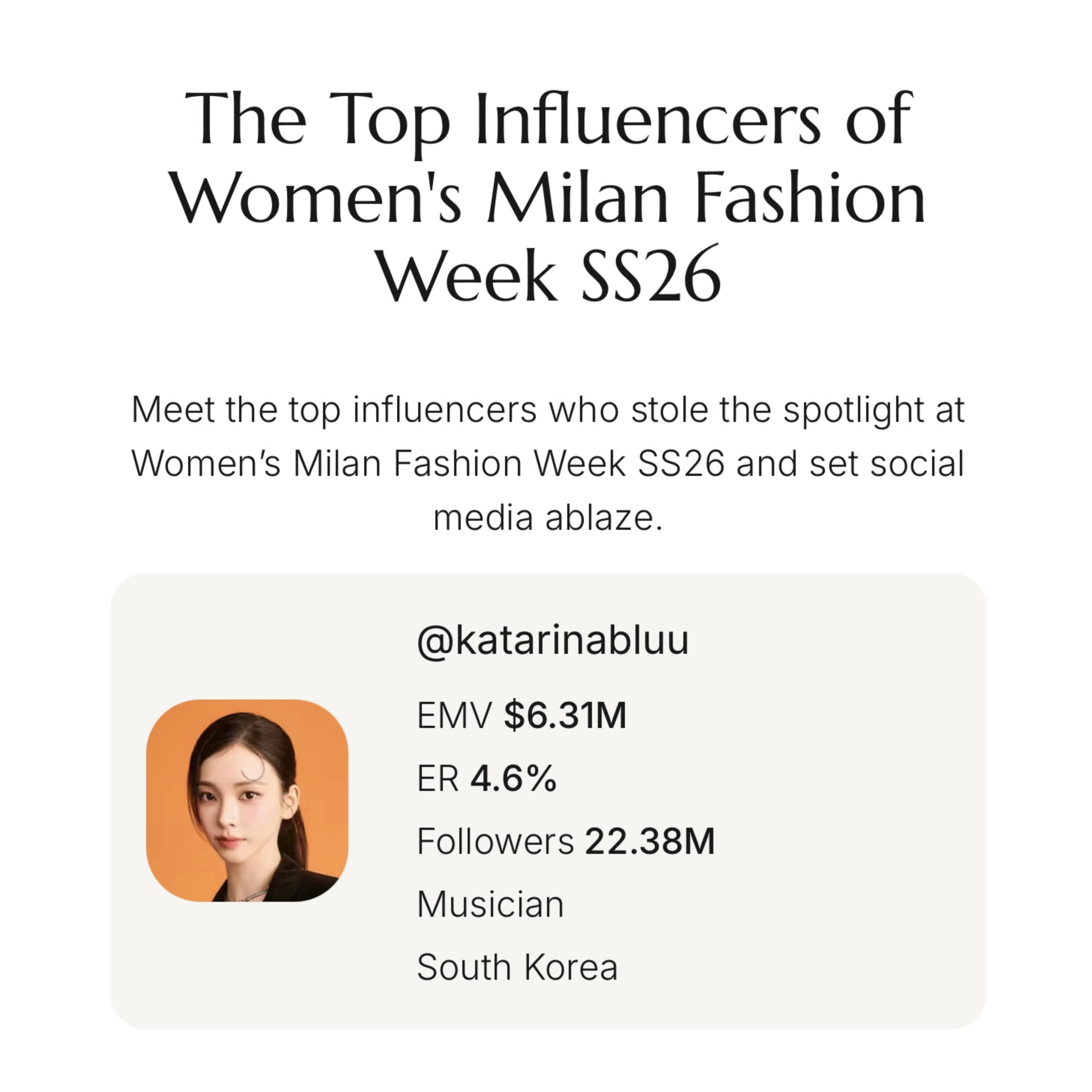Viewport: 1092px width, 1092px height.
Task: Click the ER label in the card
Action: [x=438, y=779]
